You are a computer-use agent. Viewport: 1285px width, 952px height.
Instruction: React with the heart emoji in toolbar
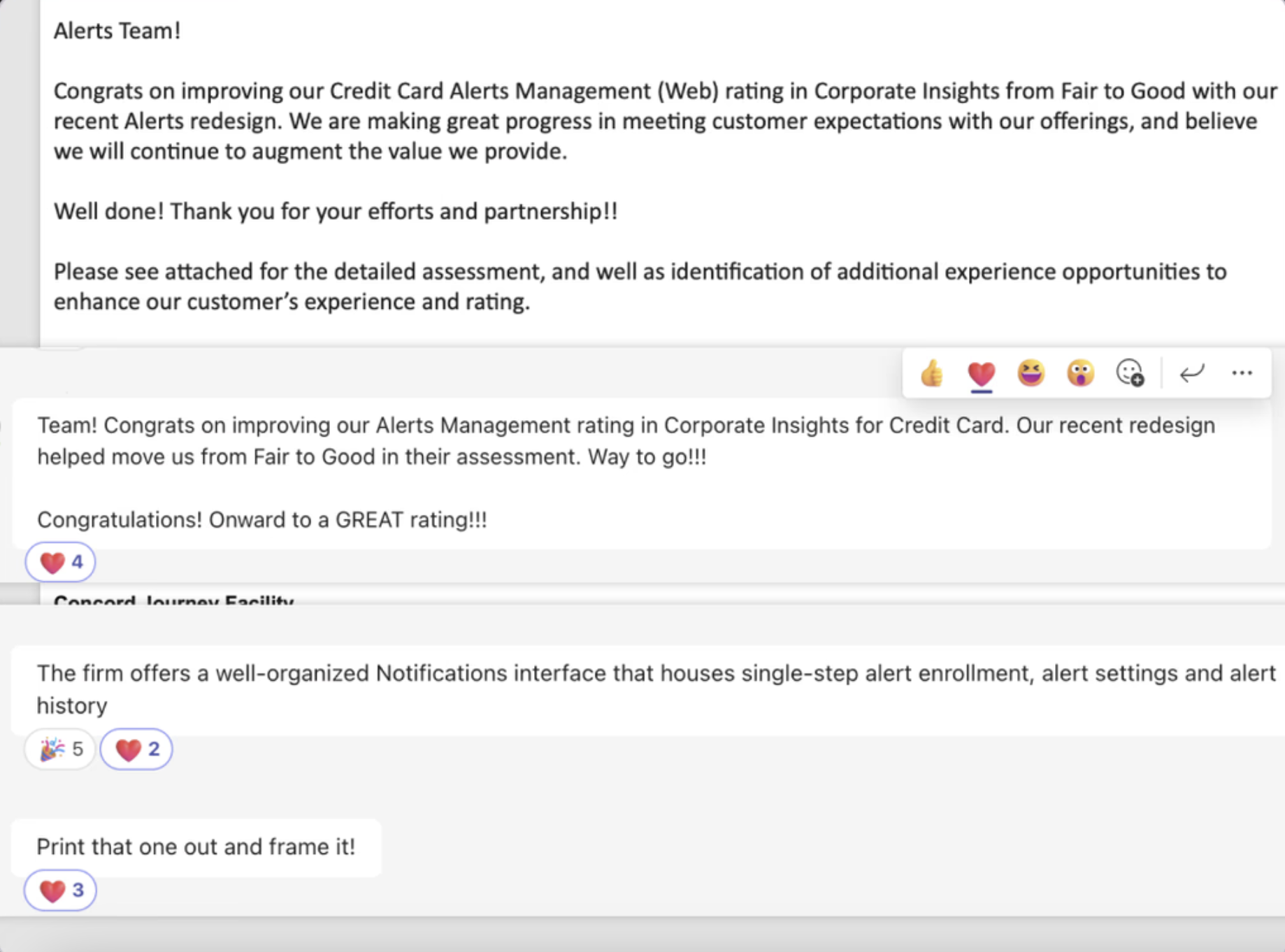(x=982, y=373)
